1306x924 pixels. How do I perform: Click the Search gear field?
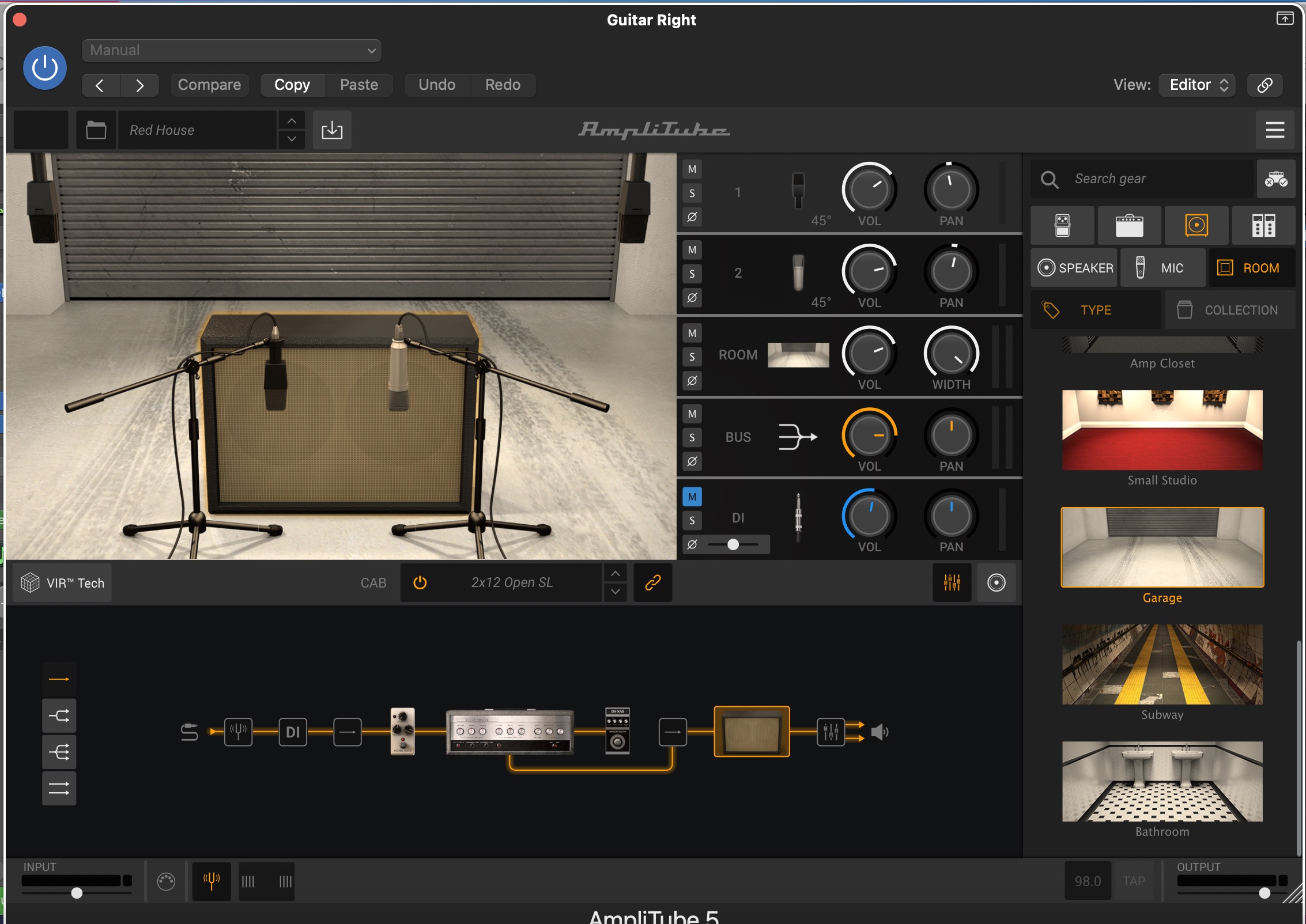(1142, 179)
